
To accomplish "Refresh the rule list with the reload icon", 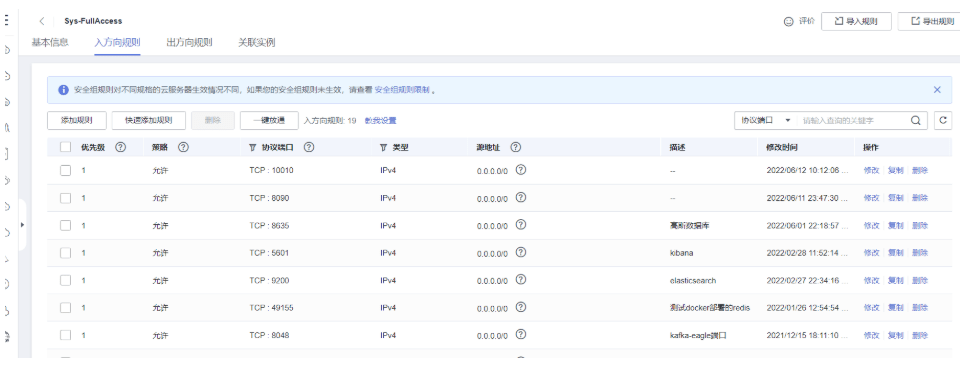I will [x=943, y=121].
